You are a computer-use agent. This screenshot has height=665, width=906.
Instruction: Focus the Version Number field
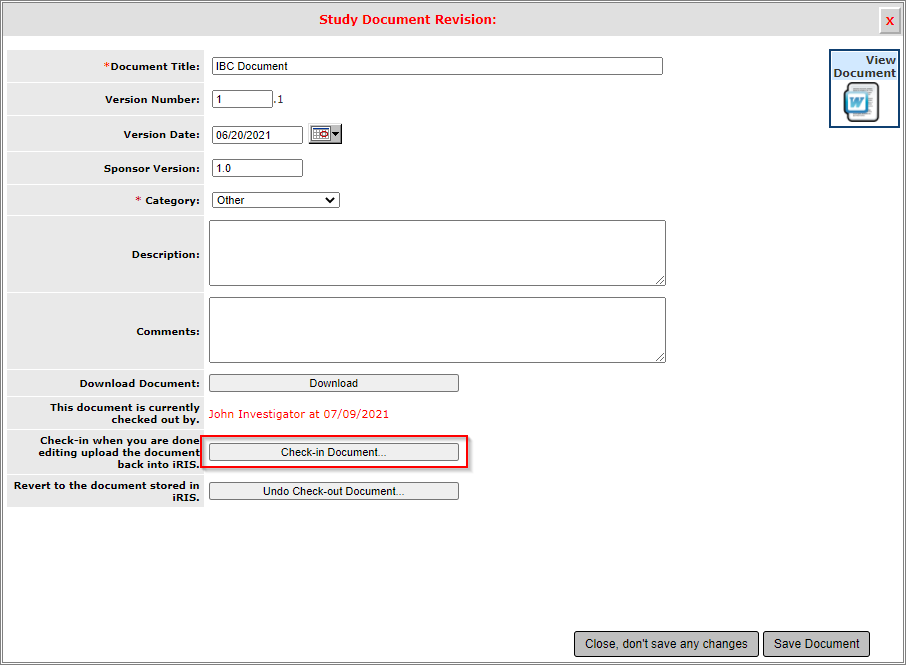point(242,99)
